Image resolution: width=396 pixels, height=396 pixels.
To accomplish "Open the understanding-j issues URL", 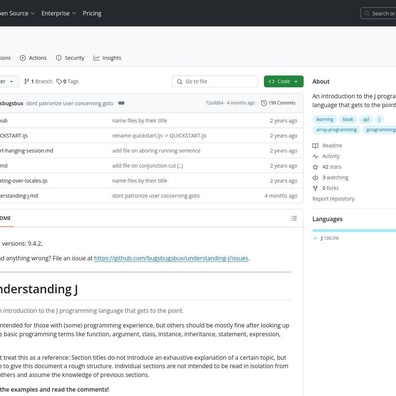I will (x=171, y=258).
